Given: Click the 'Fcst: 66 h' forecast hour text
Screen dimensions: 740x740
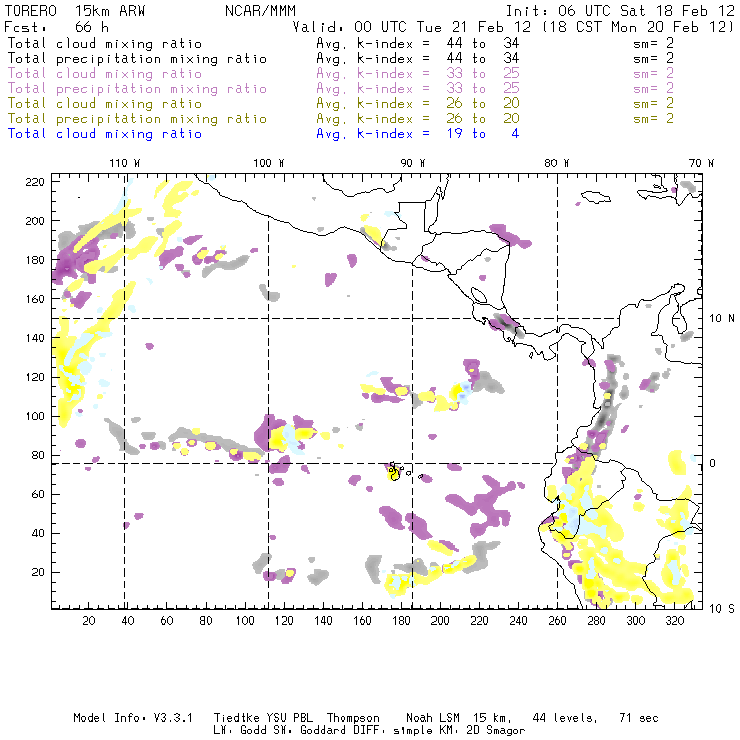Looking at the screenshot, I should tap(56, 26).
